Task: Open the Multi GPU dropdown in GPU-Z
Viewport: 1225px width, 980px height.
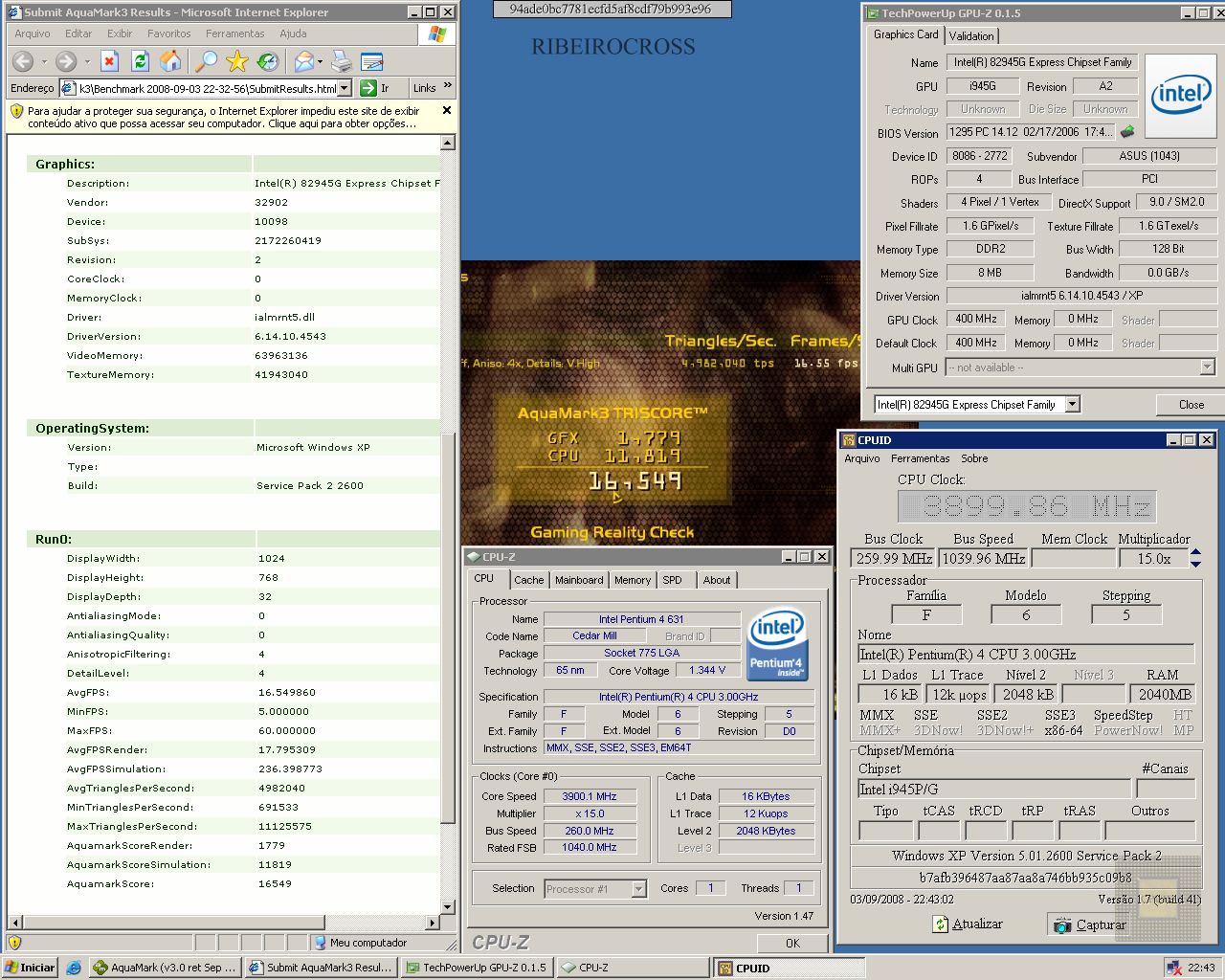Action: point(1207,367)
